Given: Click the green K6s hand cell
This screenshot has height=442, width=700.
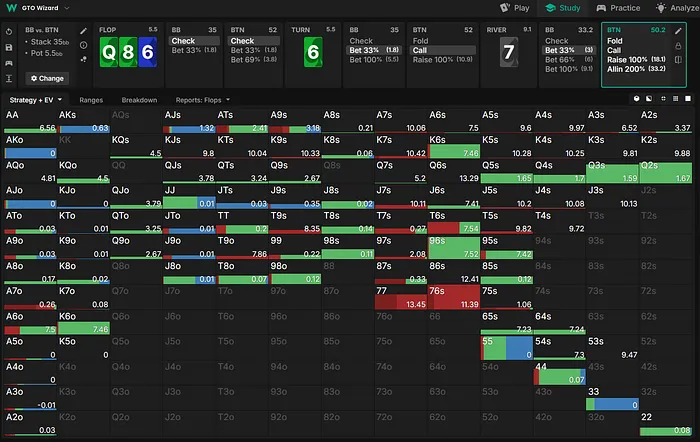Looking at the screenshot, I should pyautogui.click(x=454, y=146).
